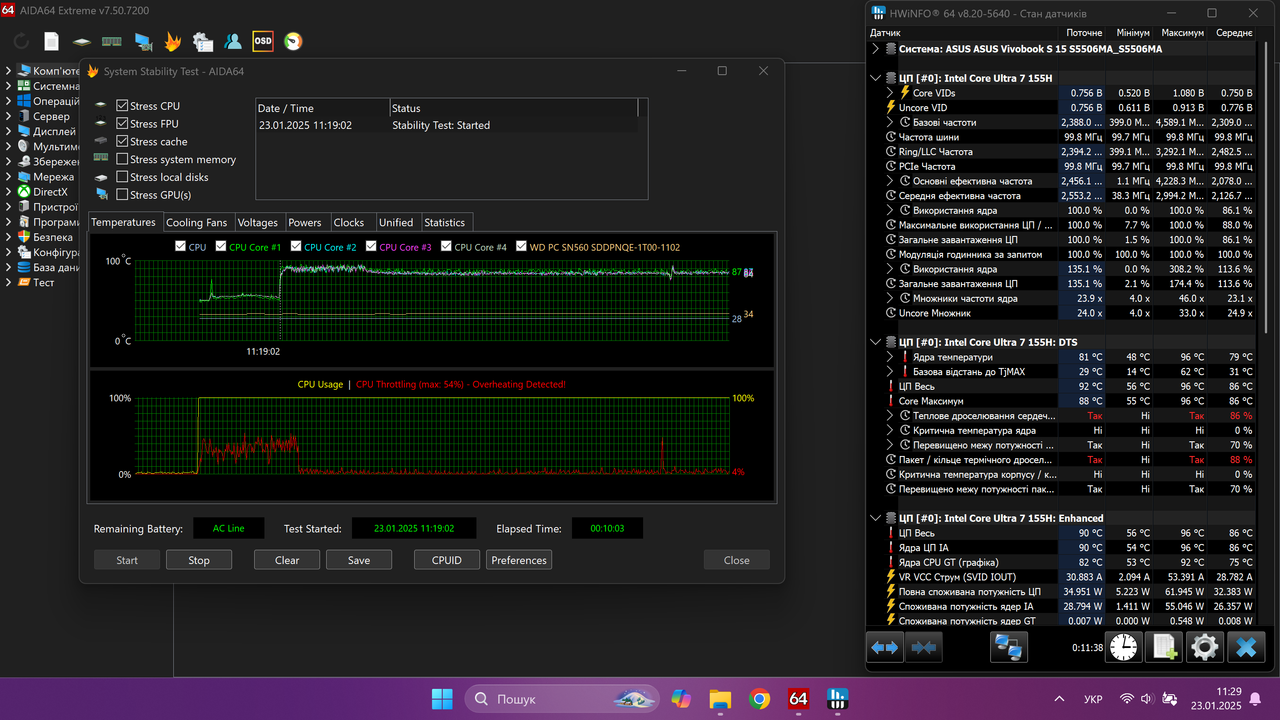Open the monitor diagnostics icon in AIDA64 toolbar
Image resolution: width=1280 pixels, height=720 pixels.
tap(143, 41)
